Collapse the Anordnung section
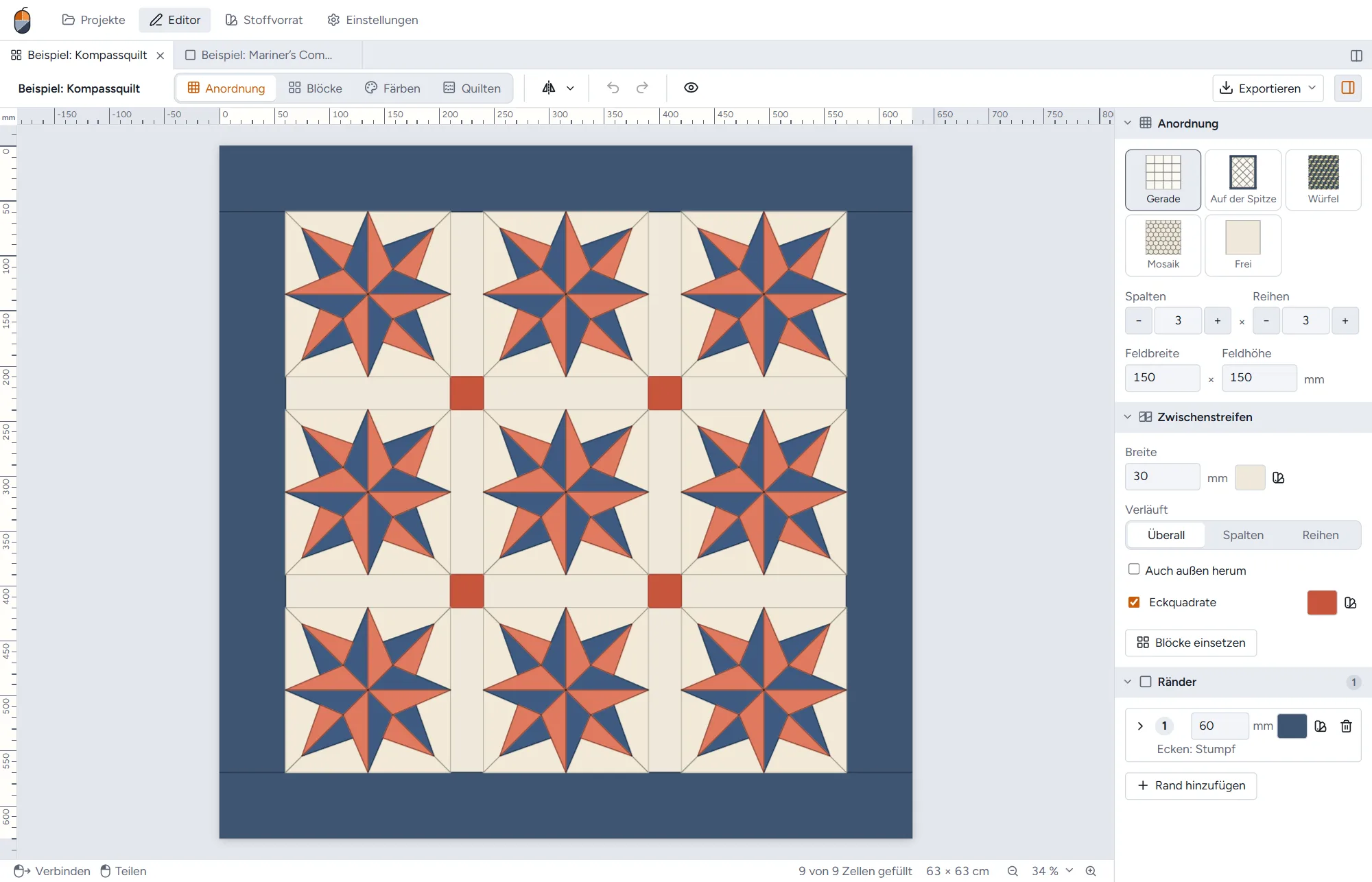The image size is (1372, 882). [x=1128, y=123]
